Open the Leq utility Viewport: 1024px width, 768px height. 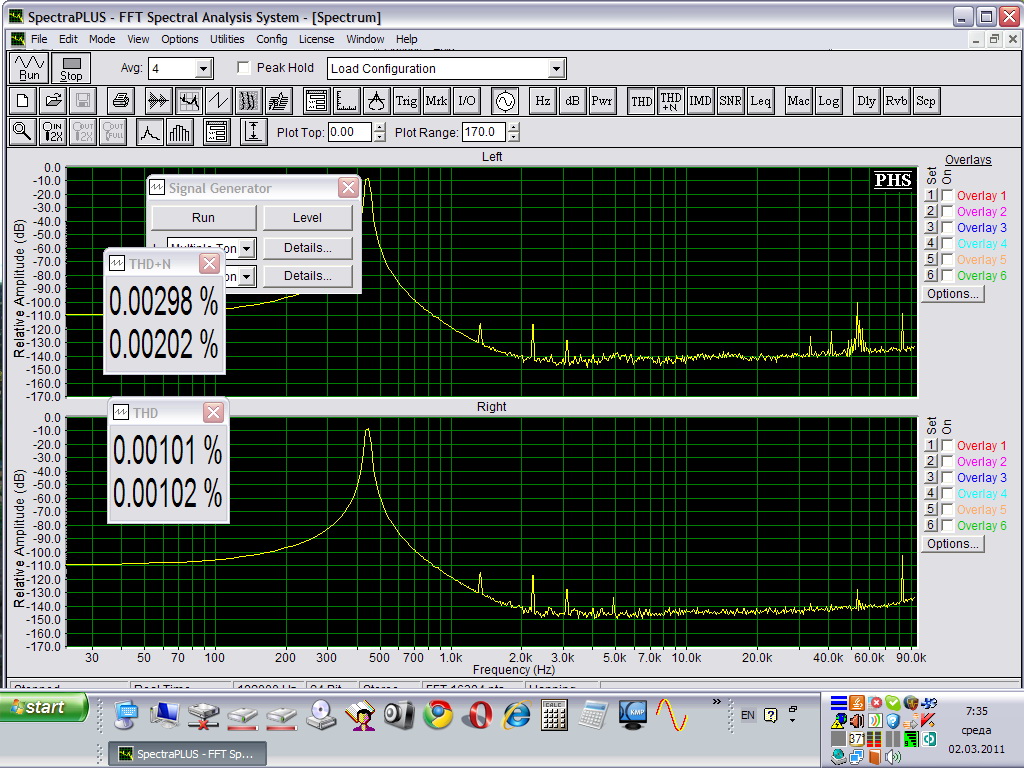[x=761, y=101]
